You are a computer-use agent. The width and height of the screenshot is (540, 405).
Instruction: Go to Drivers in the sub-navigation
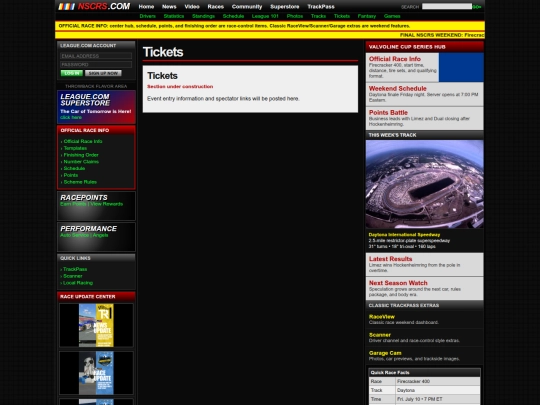click(x=148, y=16)
